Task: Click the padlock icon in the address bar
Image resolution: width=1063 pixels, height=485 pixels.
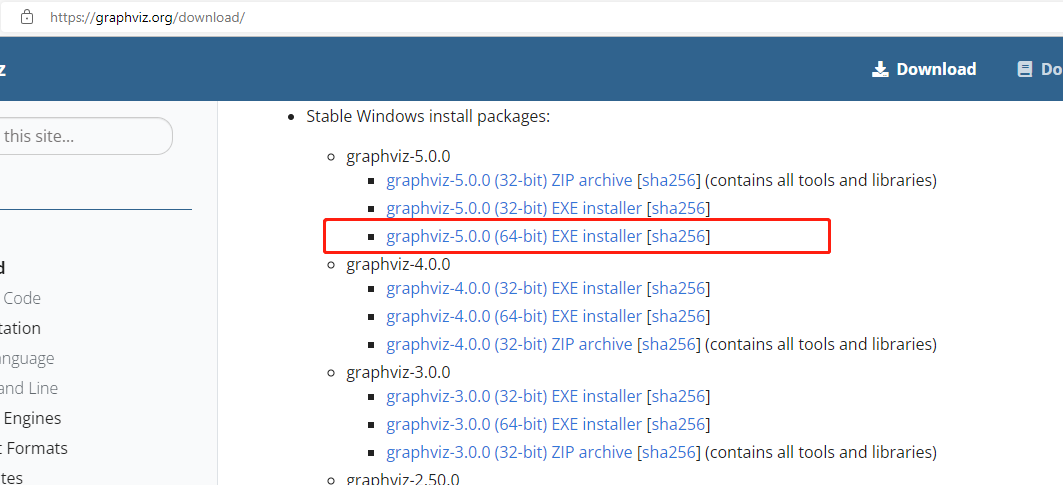Action: (27, 17)
